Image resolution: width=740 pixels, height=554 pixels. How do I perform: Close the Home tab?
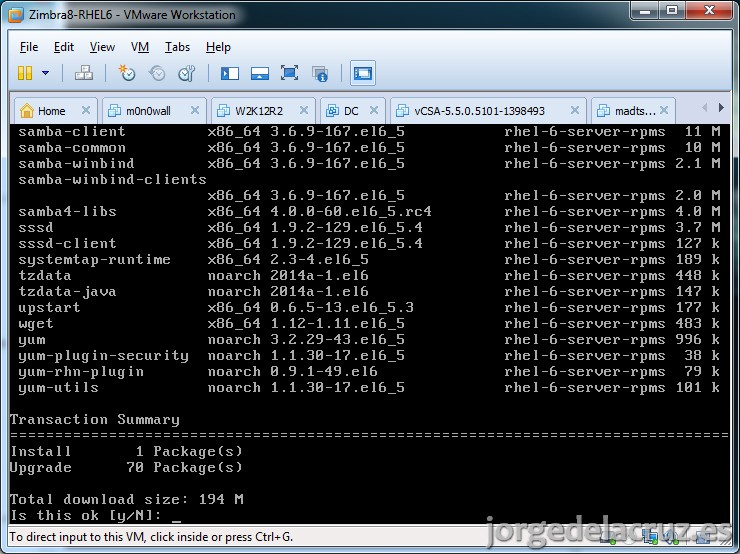(x=86, y=110)
